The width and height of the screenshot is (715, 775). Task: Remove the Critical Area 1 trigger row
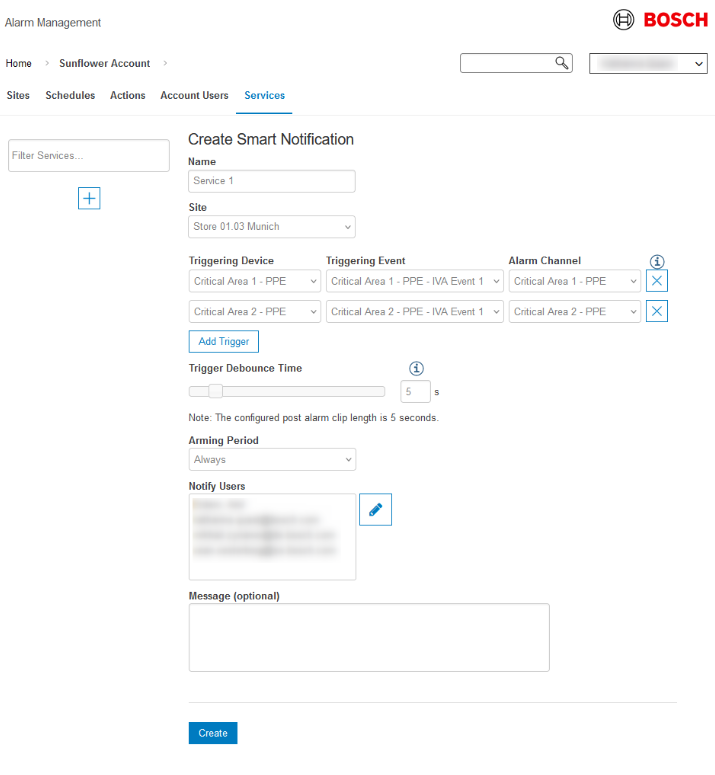pyautogui.click(x=657, y=281)
